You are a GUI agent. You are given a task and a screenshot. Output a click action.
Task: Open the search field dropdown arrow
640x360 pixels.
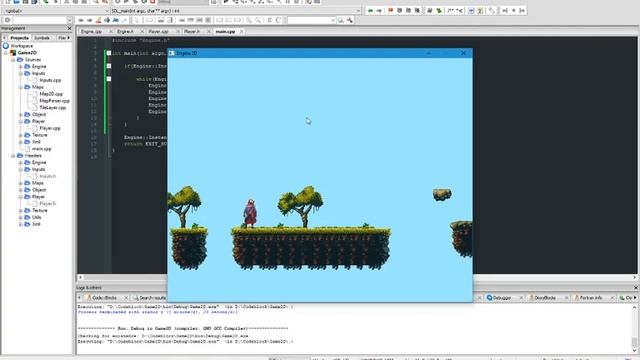pos(333,20)
